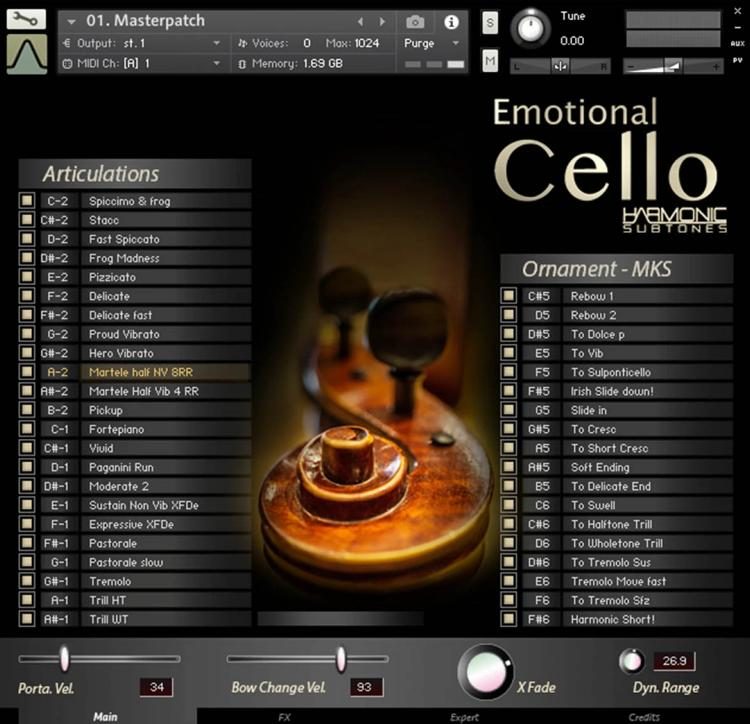Enable the Tremolo articulation checkbox

27,581
